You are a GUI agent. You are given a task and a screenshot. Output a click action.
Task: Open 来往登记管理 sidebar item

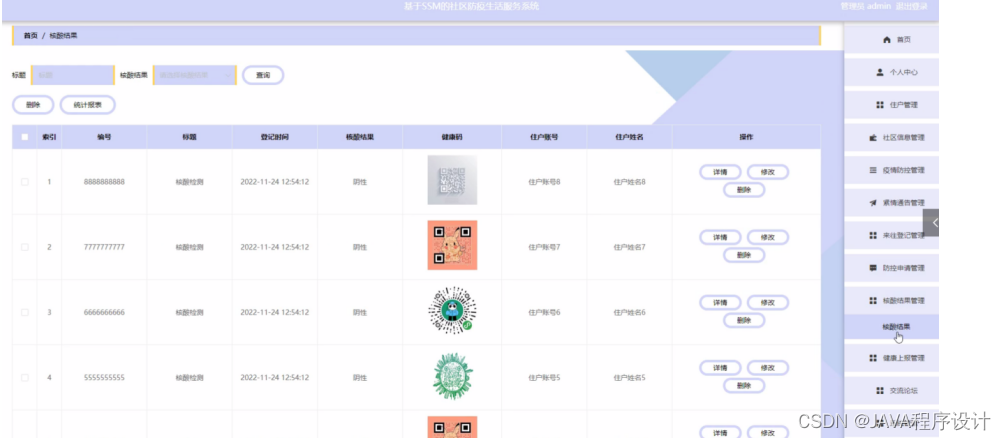(891, 235)
